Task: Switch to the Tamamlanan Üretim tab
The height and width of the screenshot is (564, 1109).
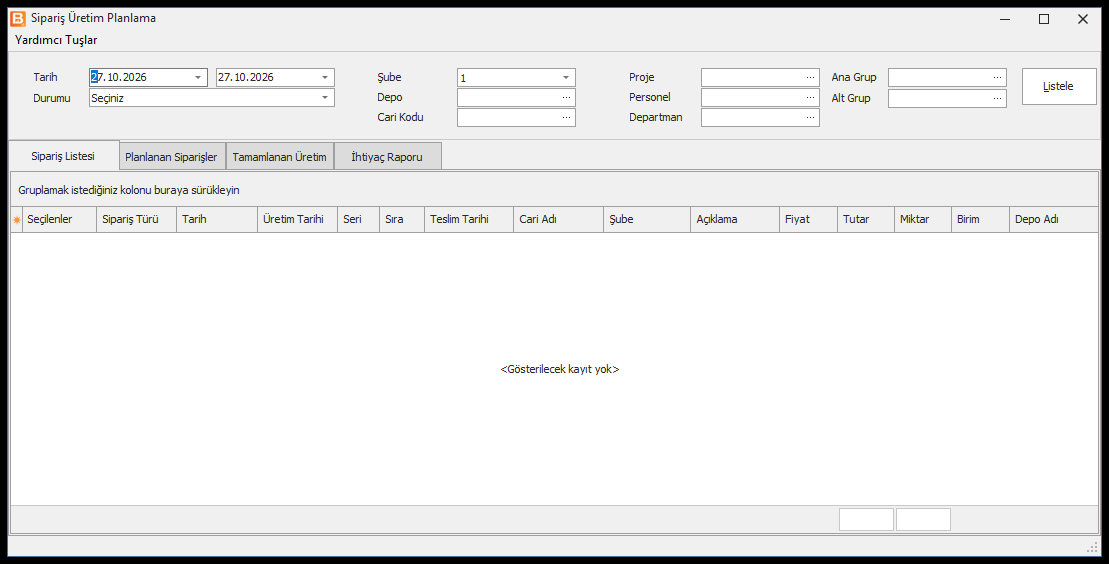Action: point(279,157)
